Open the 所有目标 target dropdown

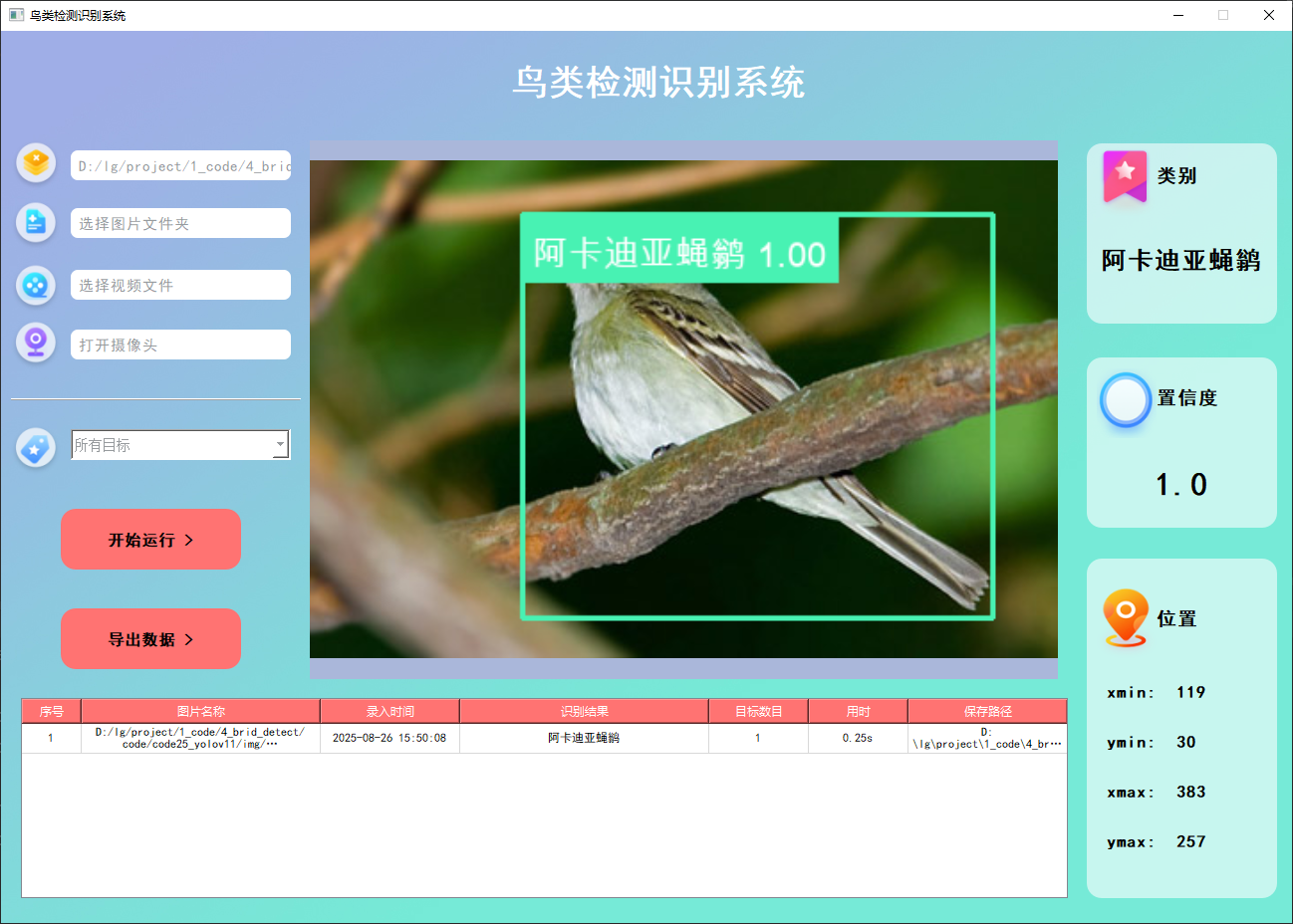pos(179,444)
